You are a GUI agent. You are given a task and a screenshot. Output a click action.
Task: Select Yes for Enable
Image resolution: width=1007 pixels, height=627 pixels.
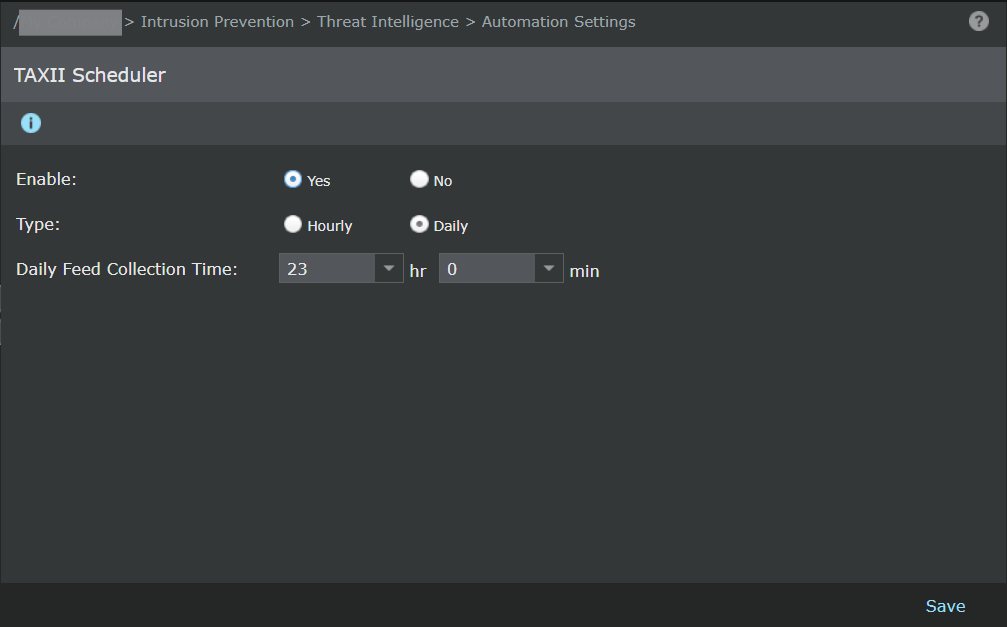click(x=293, y=179)
